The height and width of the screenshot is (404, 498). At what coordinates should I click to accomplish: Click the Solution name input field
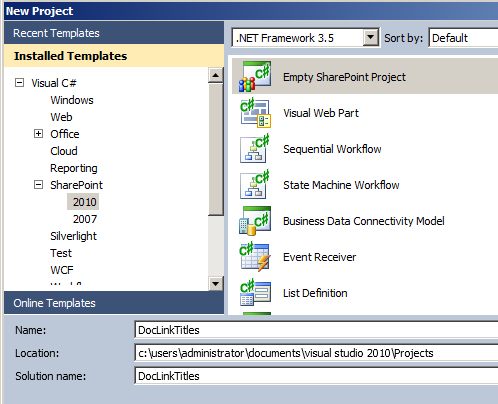click(x=316, y=376)
